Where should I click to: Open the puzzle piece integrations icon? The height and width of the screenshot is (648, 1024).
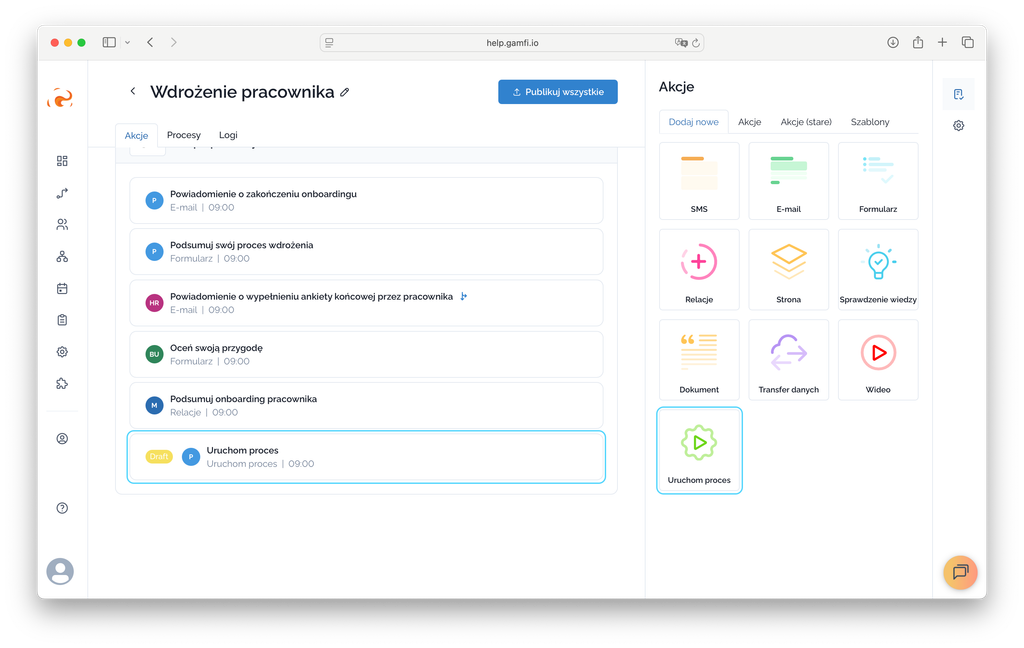coord(62,384)
